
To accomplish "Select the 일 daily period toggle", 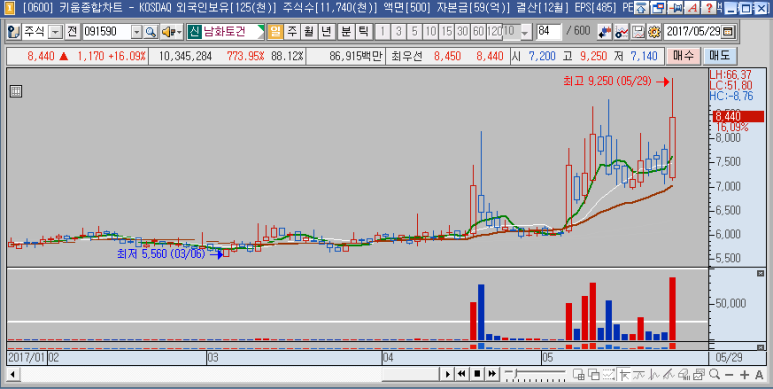I will click(275, 32).
